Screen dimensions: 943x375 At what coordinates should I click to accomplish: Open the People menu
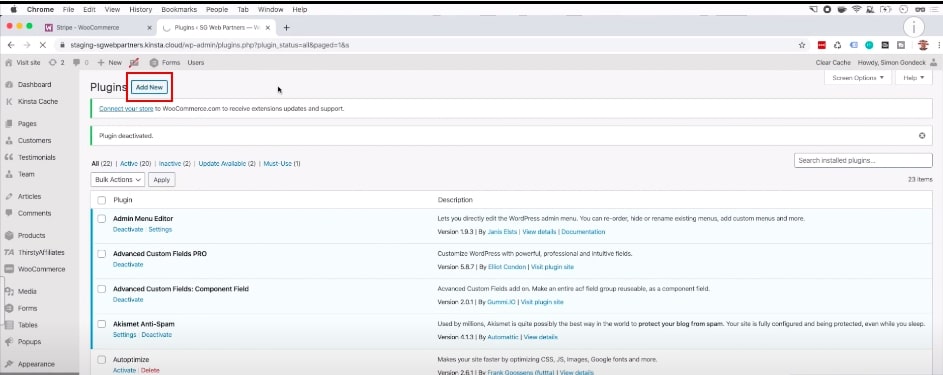pyautogui.click(x=217, y=10)
